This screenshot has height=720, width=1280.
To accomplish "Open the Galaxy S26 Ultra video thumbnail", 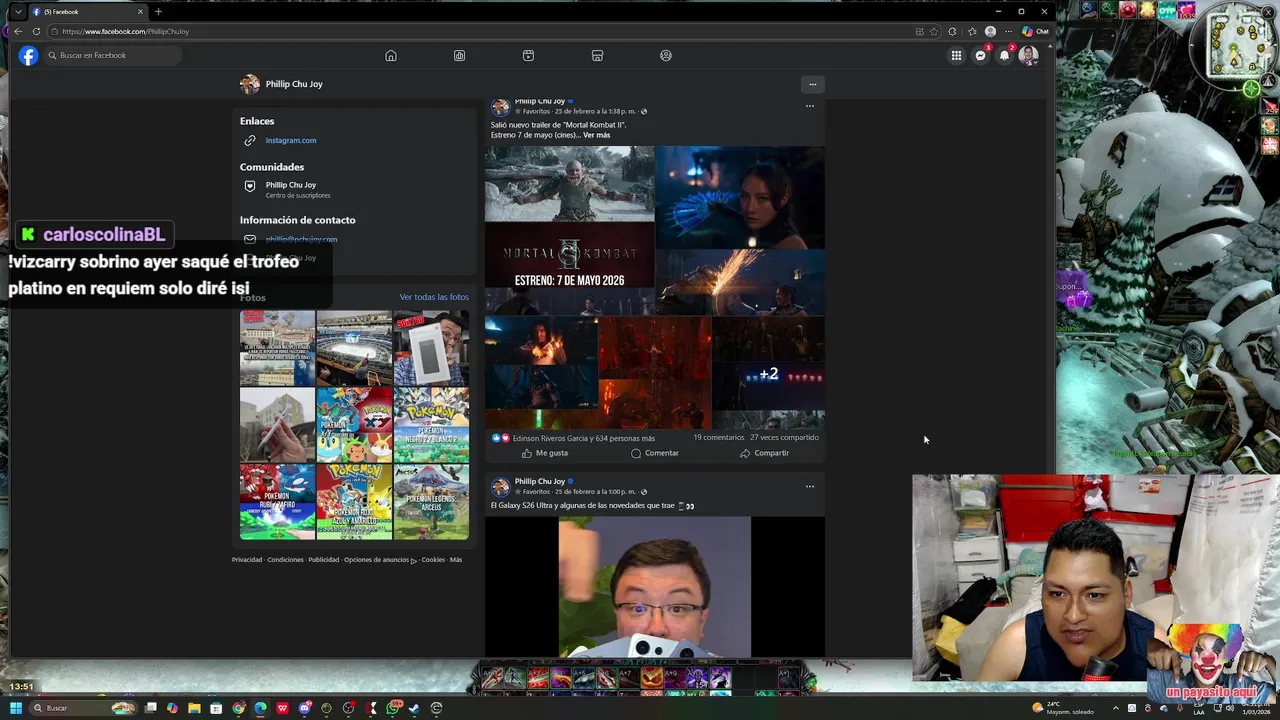I will pyautogui.click(x=655, y=587).
